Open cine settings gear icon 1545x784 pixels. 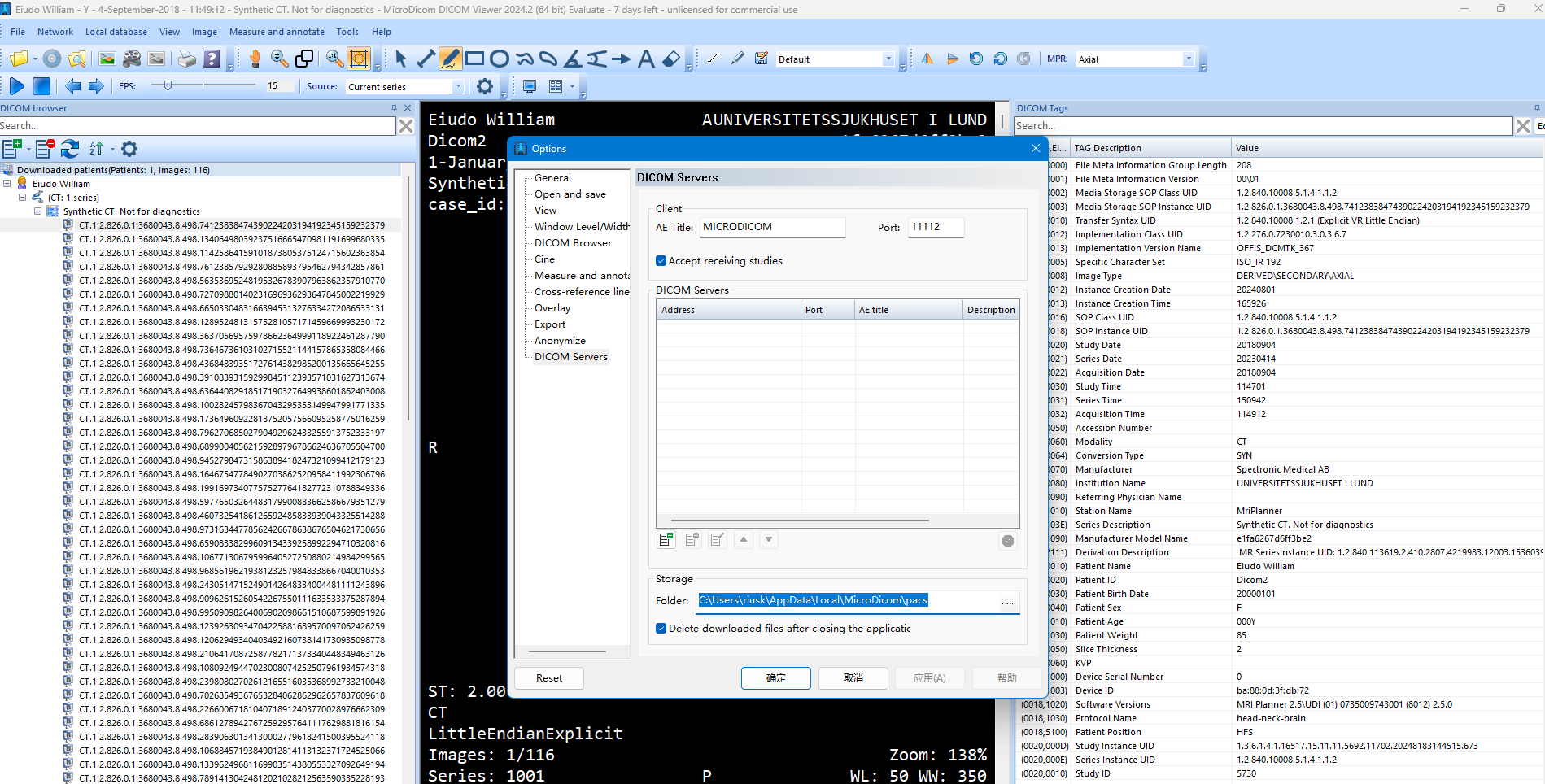pyautogui.click(x=485, y=85)
